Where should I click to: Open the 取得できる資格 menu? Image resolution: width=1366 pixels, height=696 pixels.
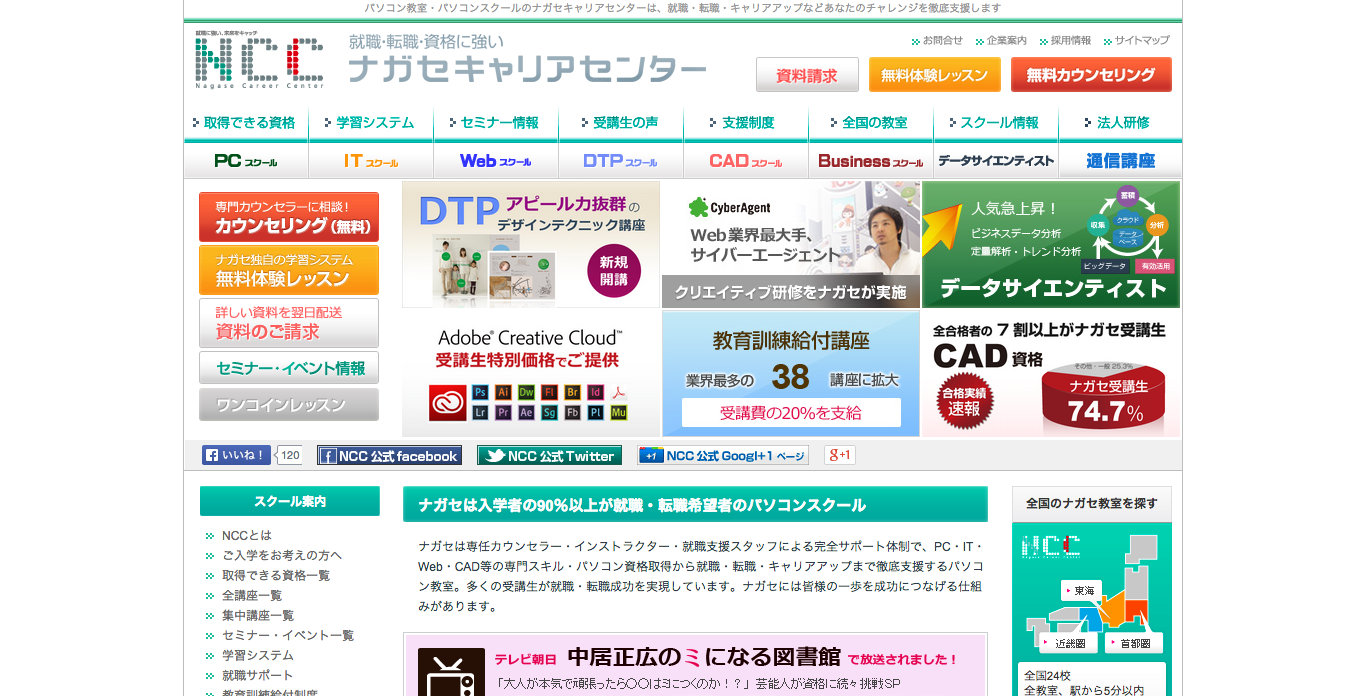pyautogui.click(x=246, y=123)
